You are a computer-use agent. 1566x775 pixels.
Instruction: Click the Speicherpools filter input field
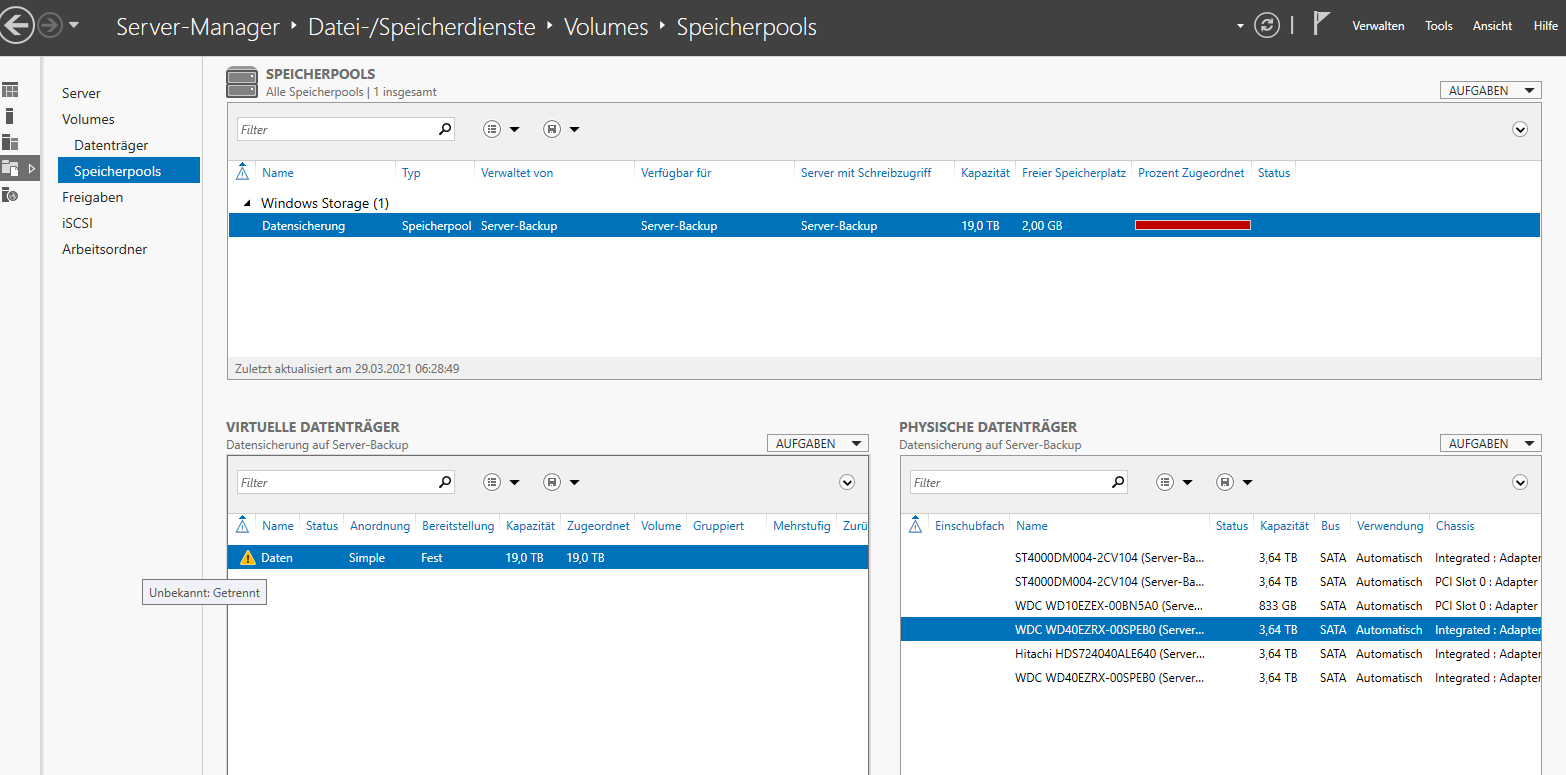(336, 129)
